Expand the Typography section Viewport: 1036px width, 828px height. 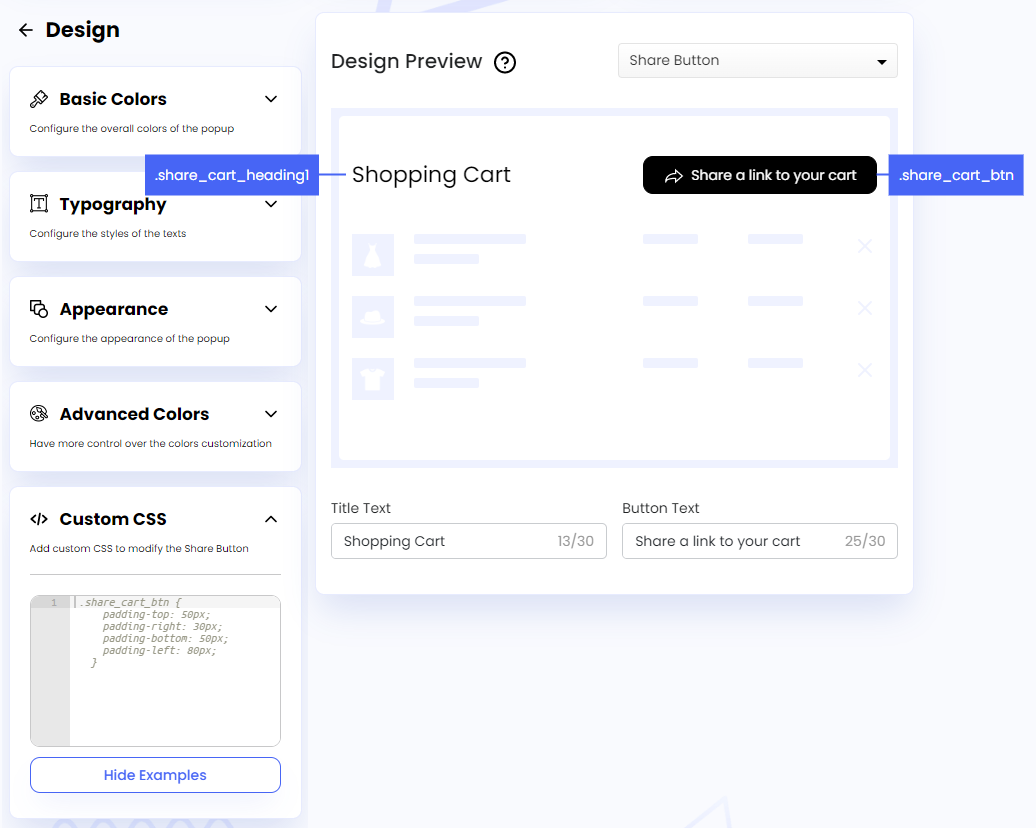pos(270,204)
